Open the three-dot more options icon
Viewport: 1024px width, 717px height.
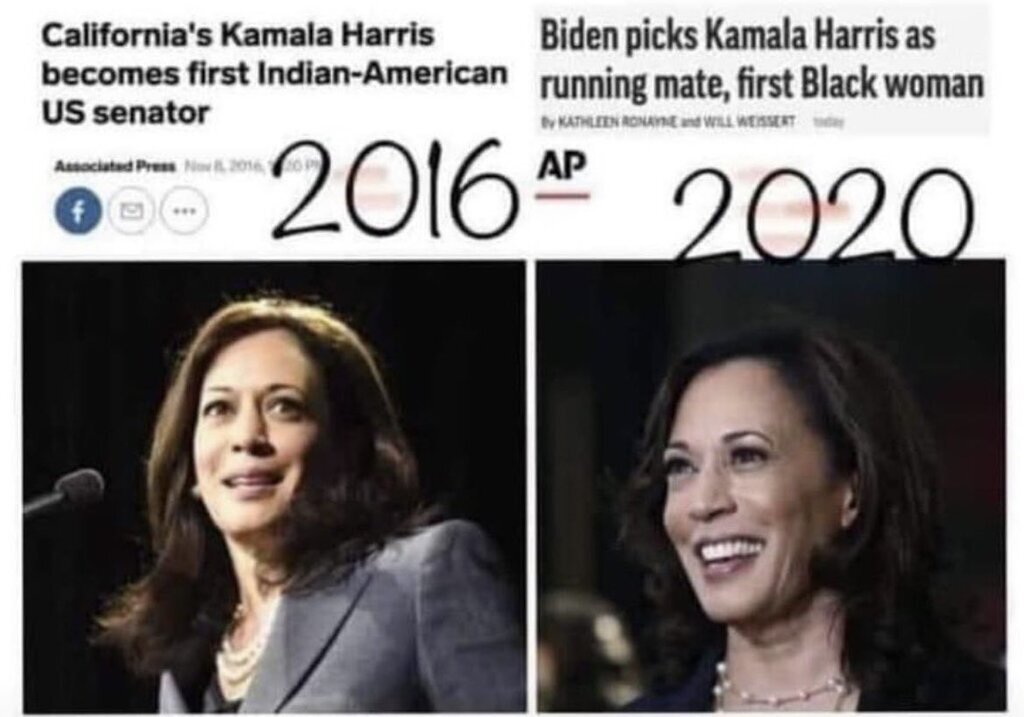coord(183,212)
